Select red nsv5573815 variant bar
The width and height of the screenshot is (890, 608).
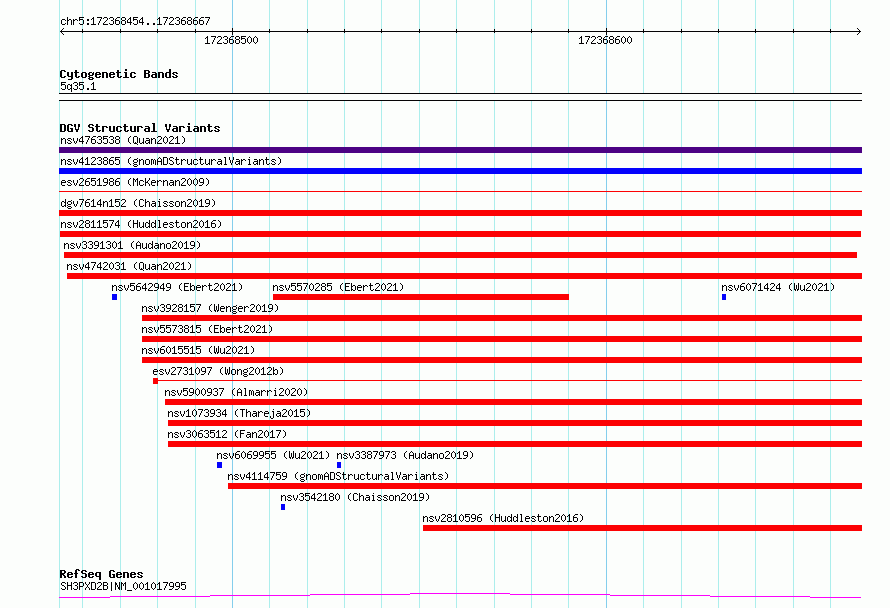tap(502, 339)
